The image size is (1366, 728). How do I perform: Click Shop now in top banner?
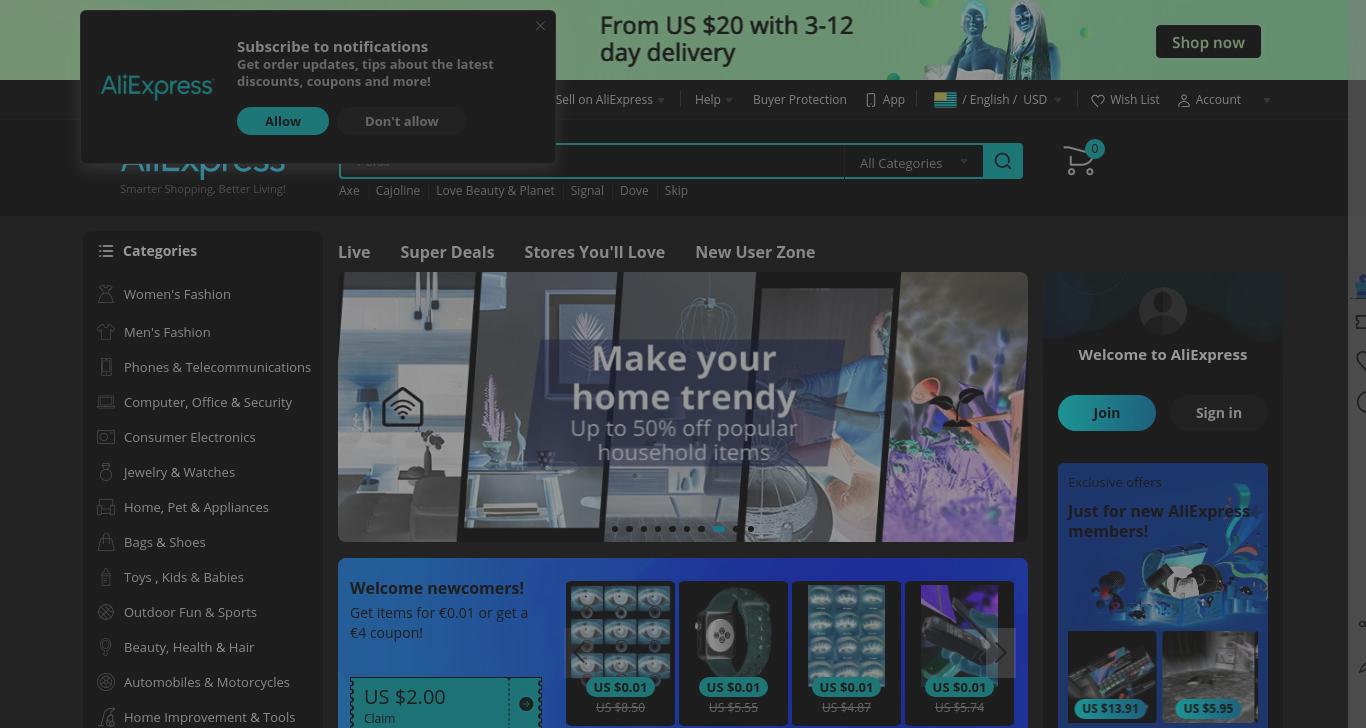[1208, 42]
